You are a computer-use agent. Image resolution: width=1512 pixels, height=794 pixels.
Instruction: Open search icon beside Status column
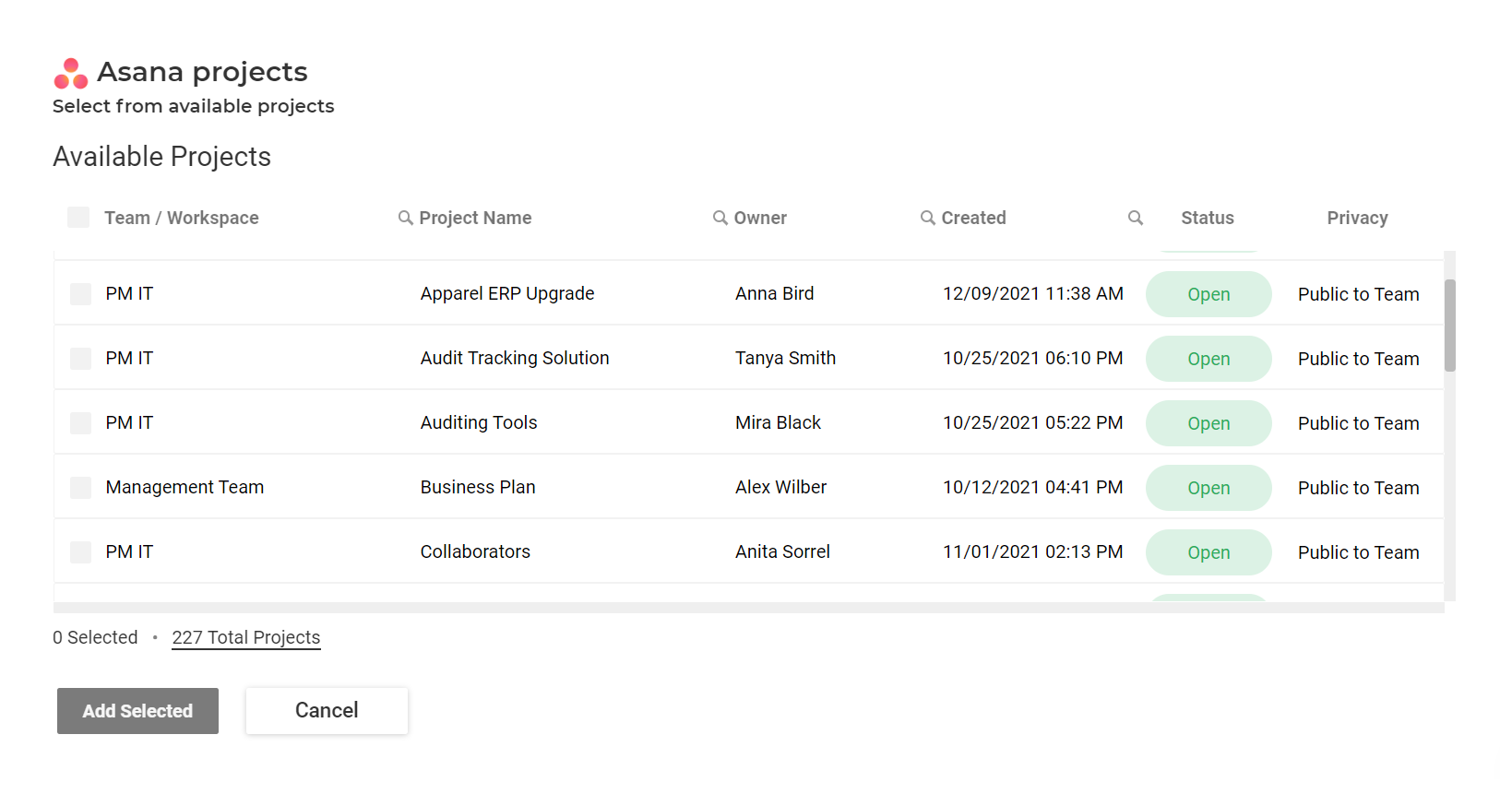coord(1135,218)
